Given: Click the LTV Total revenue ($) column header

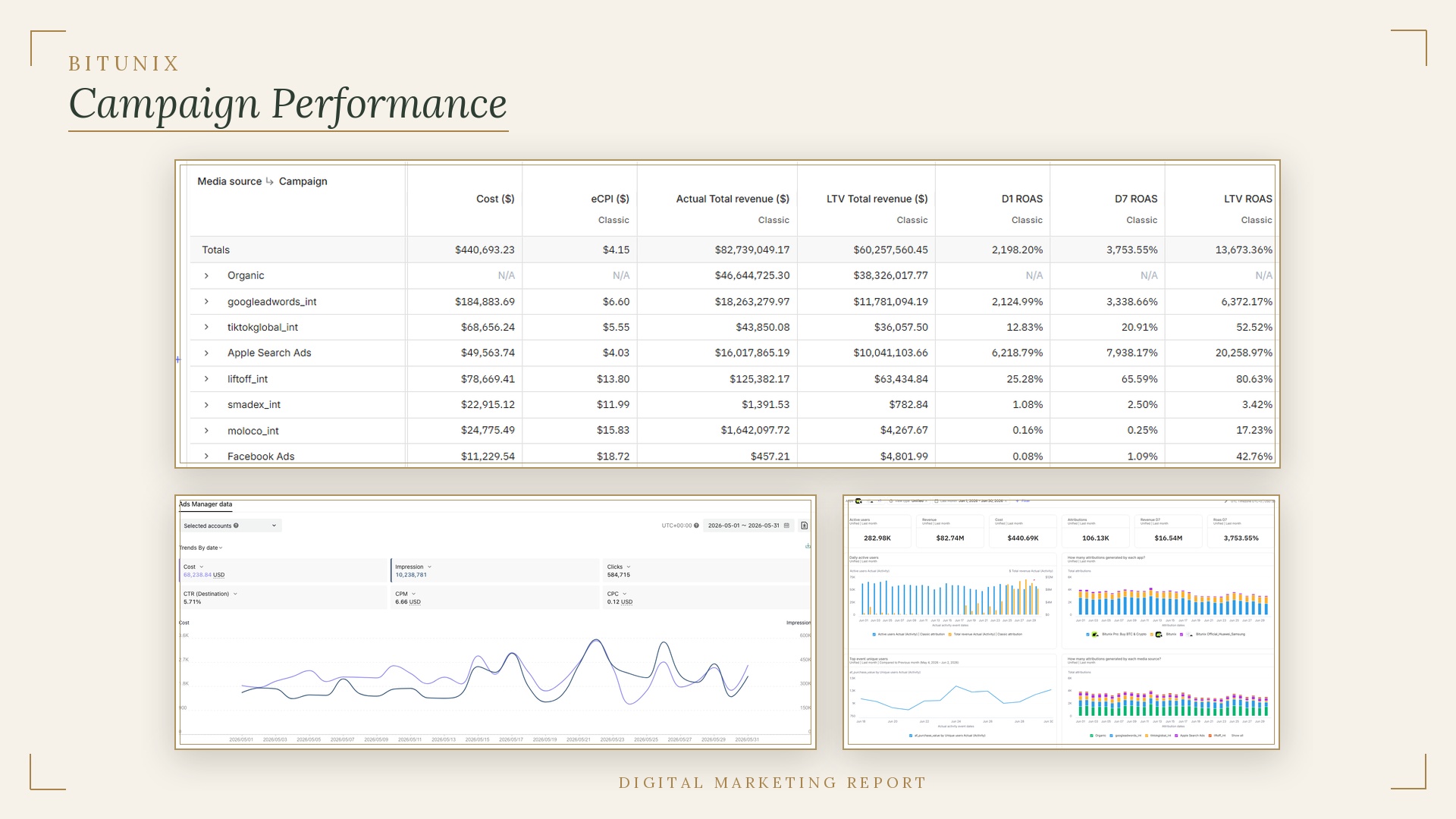Looking at the screenshot, I should click(877, 199).
